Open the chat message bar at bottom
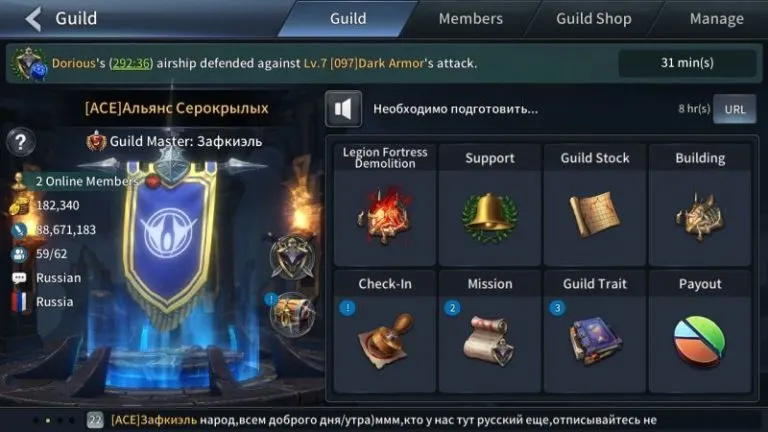 coord(384,420)
